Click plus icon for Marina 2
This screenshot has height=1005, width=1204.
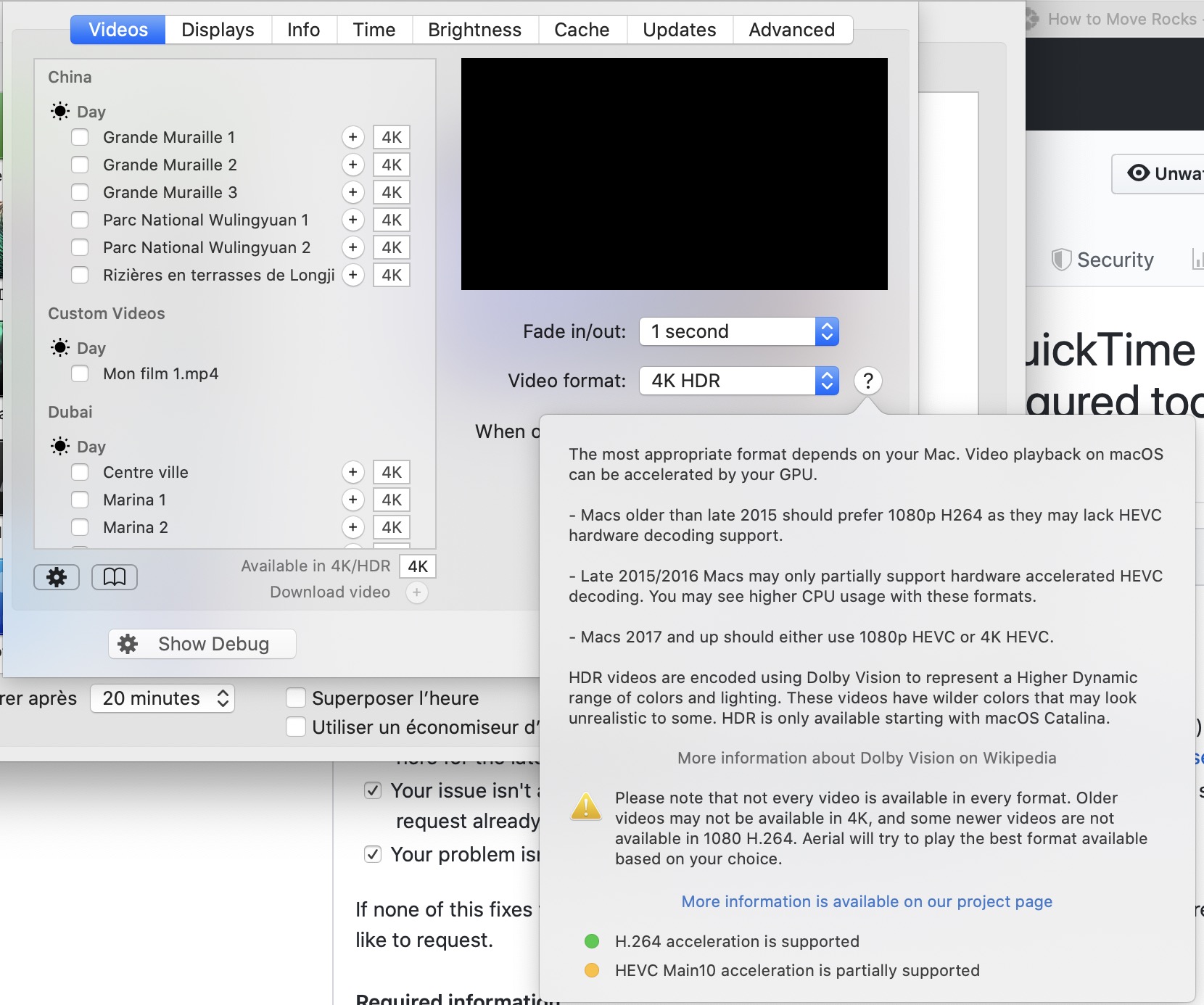pos(353,527)
